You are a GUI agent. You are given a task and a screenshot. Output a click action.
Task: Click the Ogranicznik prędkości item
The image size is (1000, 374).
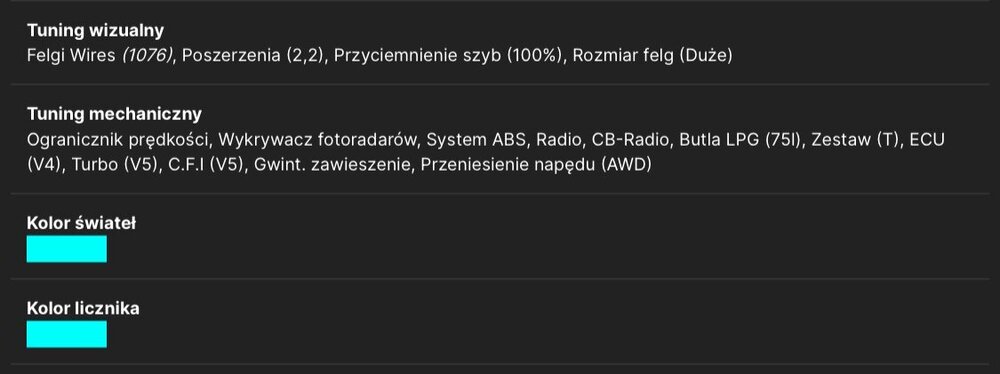pyautogui.click(x=119, y=140)
